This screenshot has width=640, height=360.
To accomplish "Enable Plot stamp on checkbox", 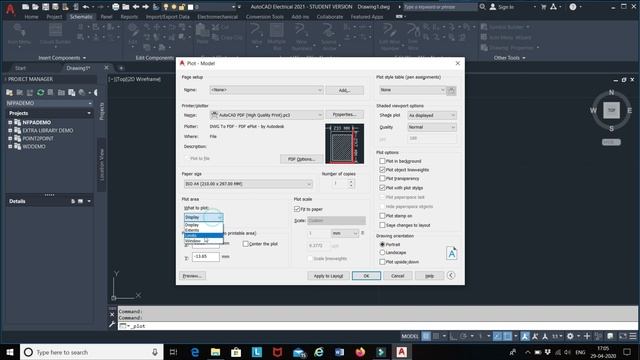I will point(382,216).
